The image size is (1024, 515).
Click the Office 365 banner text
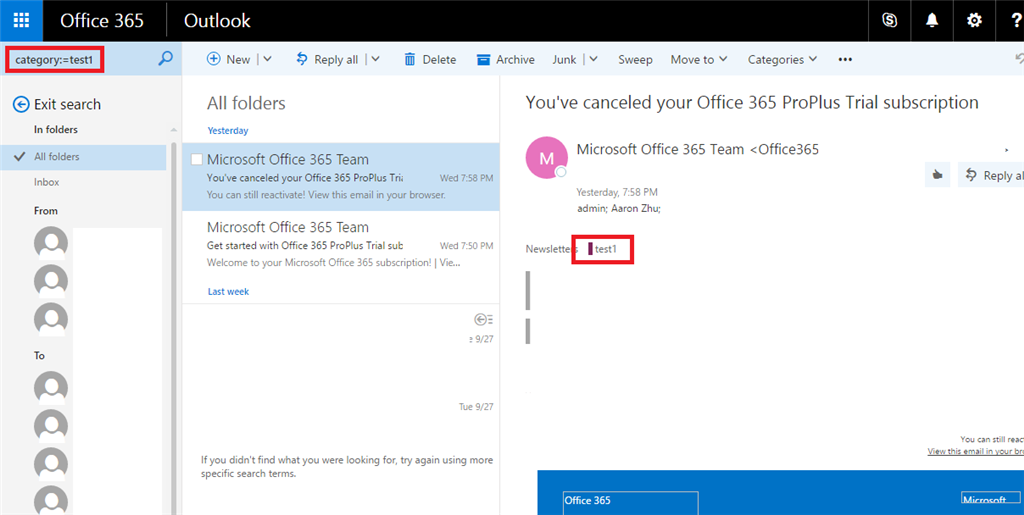pyautogui.click(x=587, y=501)
